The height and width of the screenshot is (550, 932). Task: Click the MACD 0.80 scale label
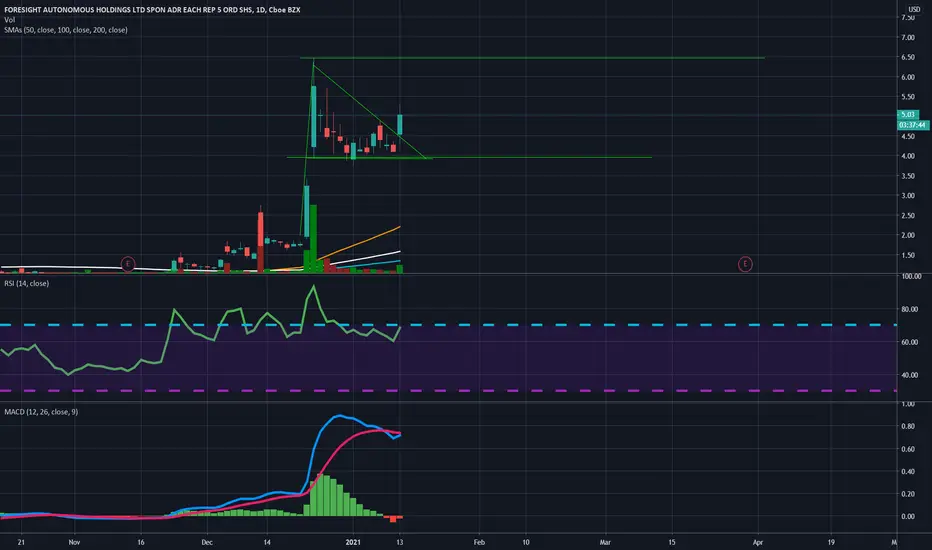coord(908,426)
